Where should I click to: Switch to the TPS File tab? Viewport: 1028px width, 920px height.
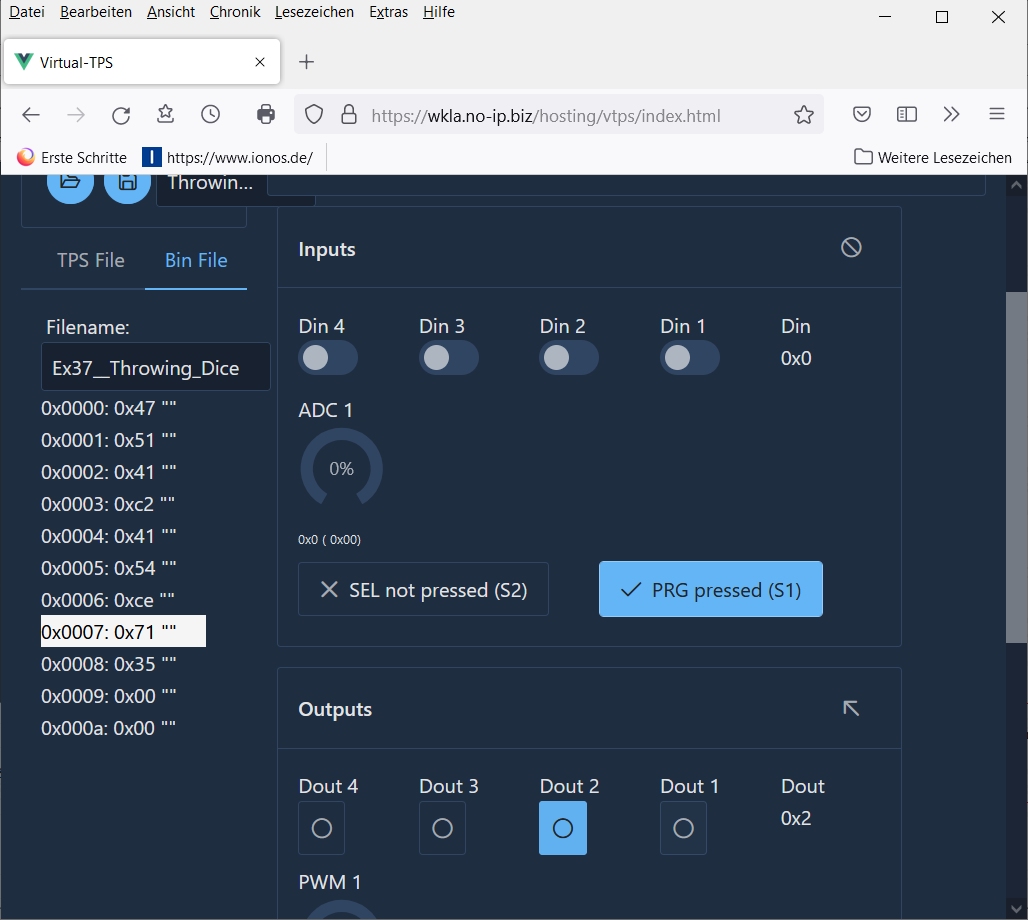[x=91, y=260]
